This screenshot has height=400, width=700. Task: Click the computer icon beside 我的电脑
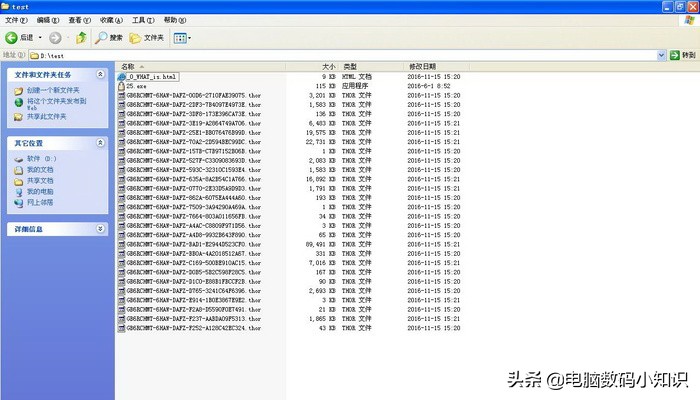pos(19,192)
